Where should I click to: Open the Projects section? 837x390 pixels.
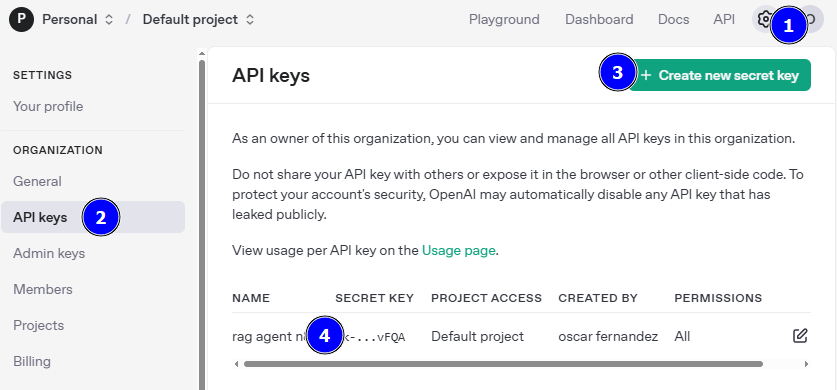coord(38,325)
